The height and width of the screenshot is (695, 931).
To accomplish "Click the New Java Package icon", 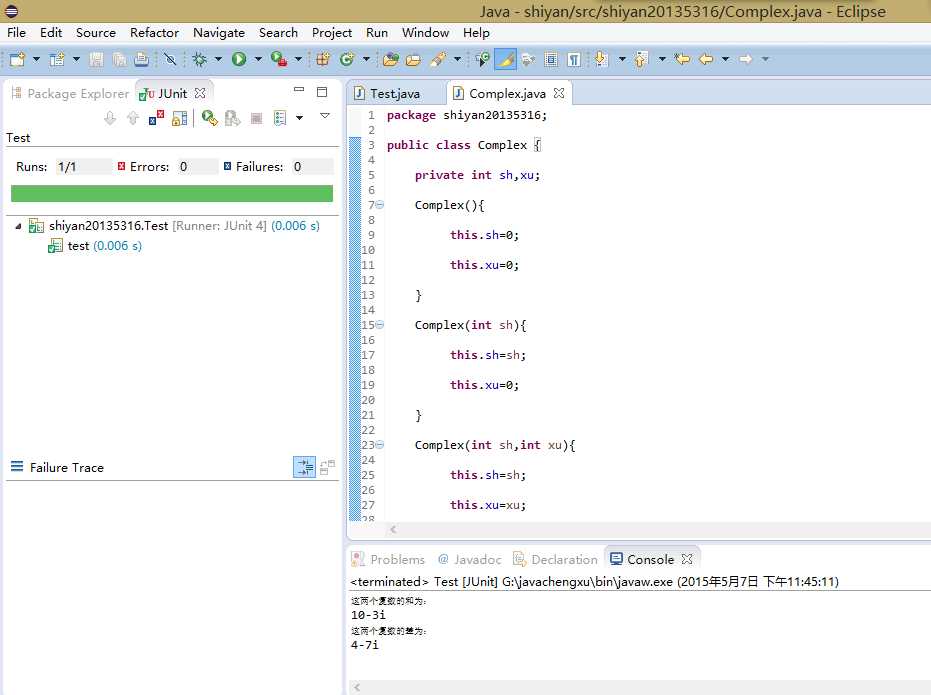I will [x=323, y=60].
